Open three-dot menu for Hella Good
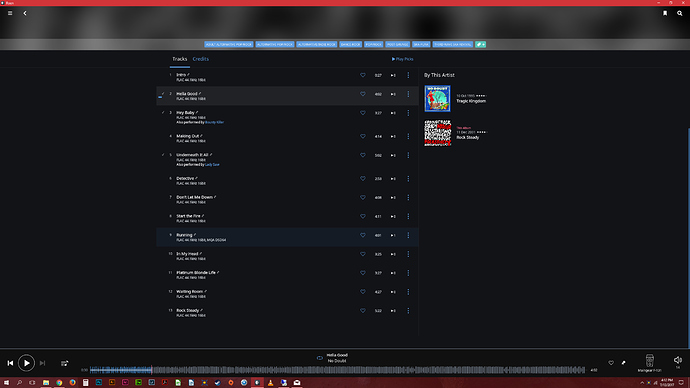The image size is (690, 388). 408,94
